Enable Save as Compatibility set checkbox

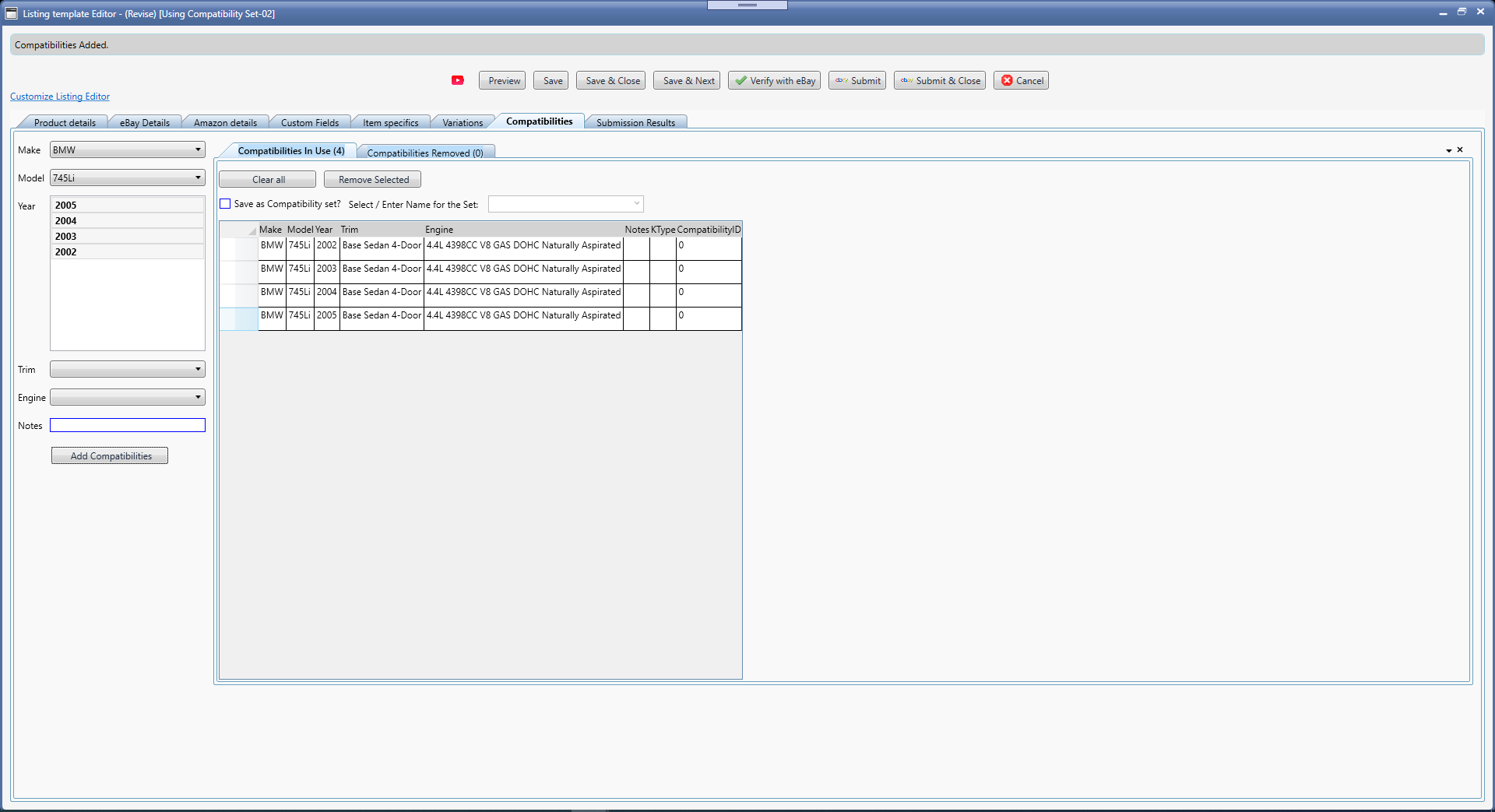(x=225, y=204)
